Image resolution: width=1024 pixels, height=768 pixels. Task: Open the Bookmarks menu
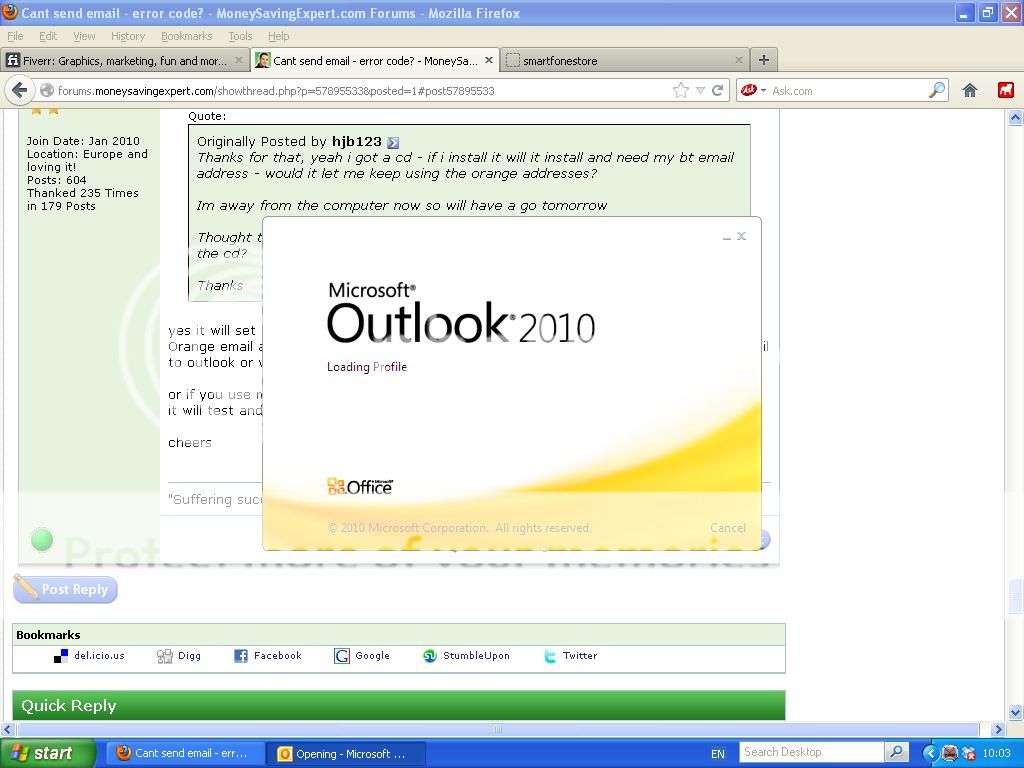pyautogui.click(x=186, y=36)
